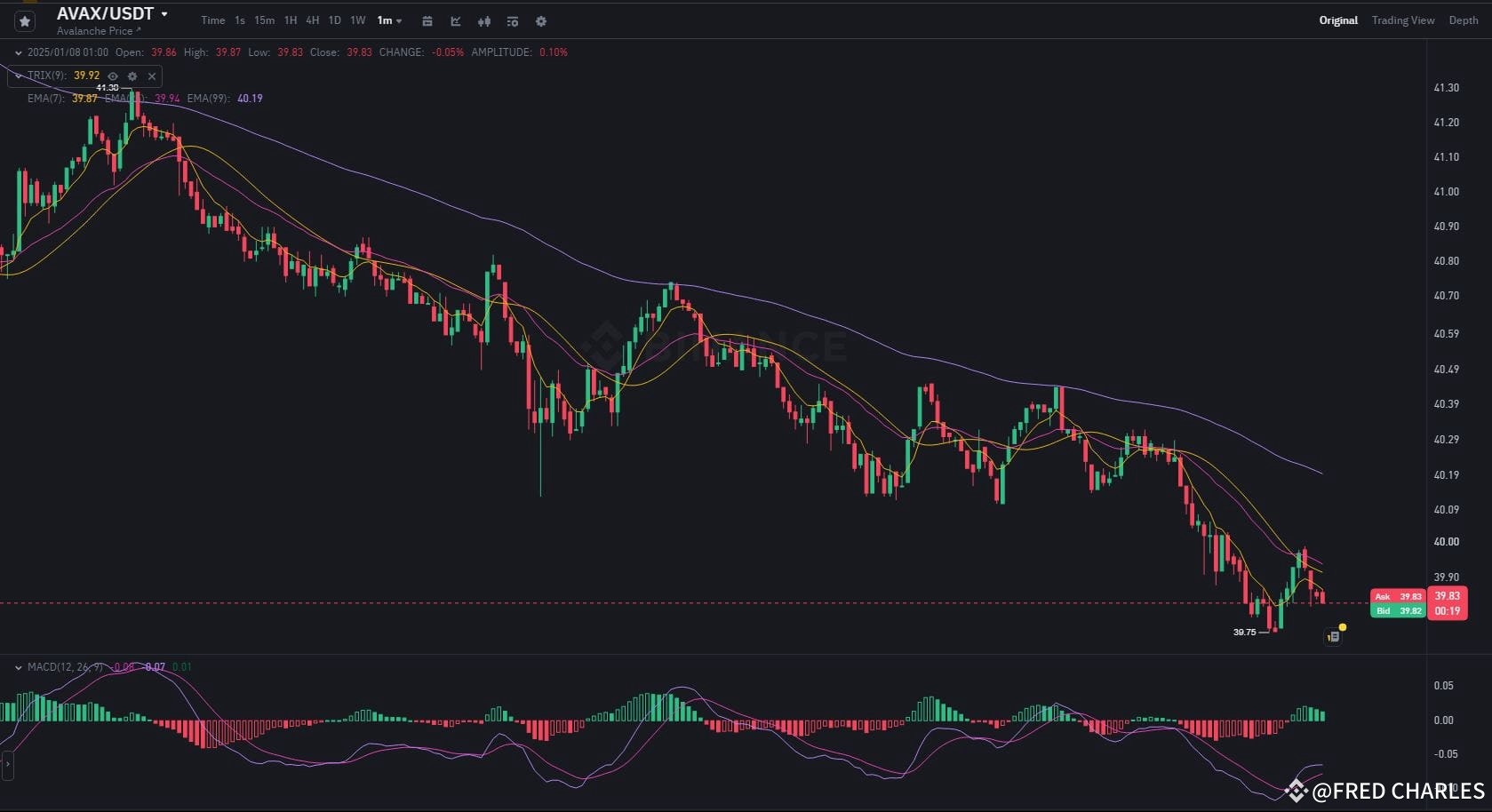The width and height of the screenshot is (1492, 812).
Task: Favorite AVAX/USDT with the star icon
Action: click(x=24, y=20)
